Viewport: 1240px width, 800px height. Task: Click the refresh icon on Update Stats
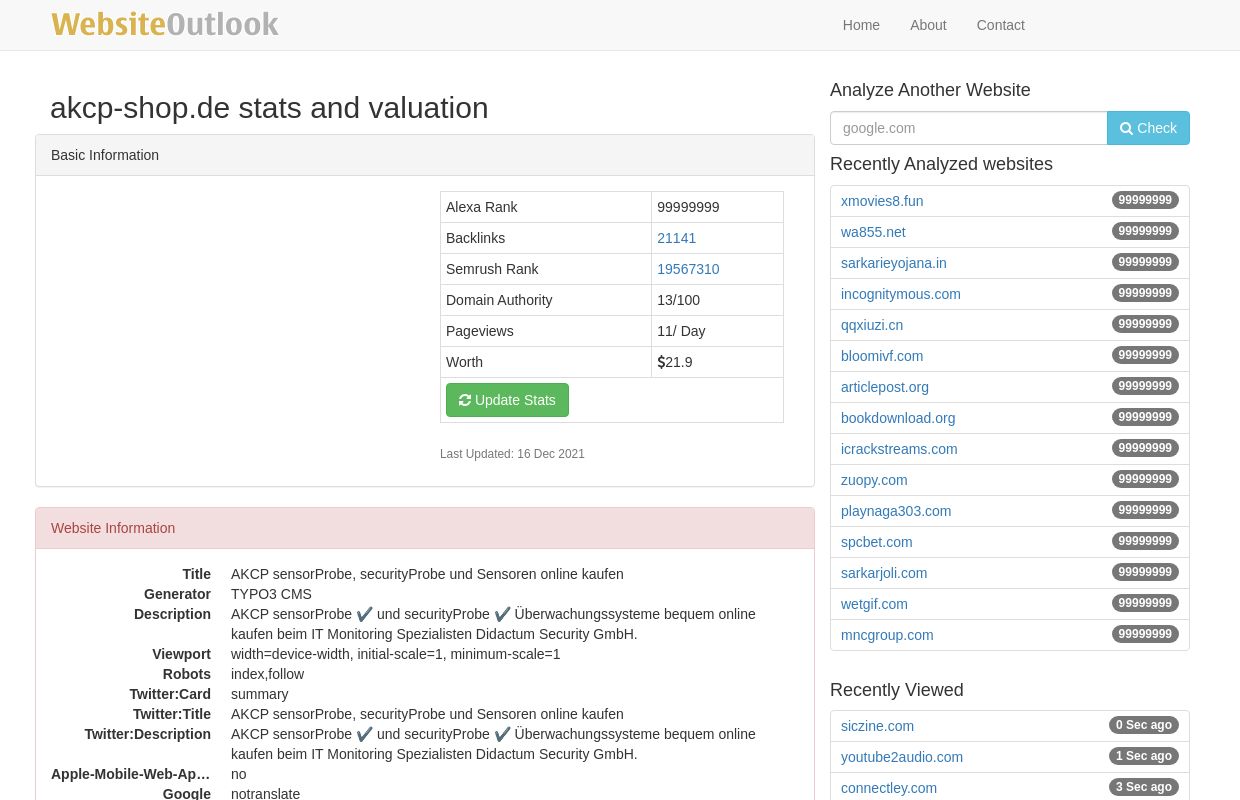(465, 400)
